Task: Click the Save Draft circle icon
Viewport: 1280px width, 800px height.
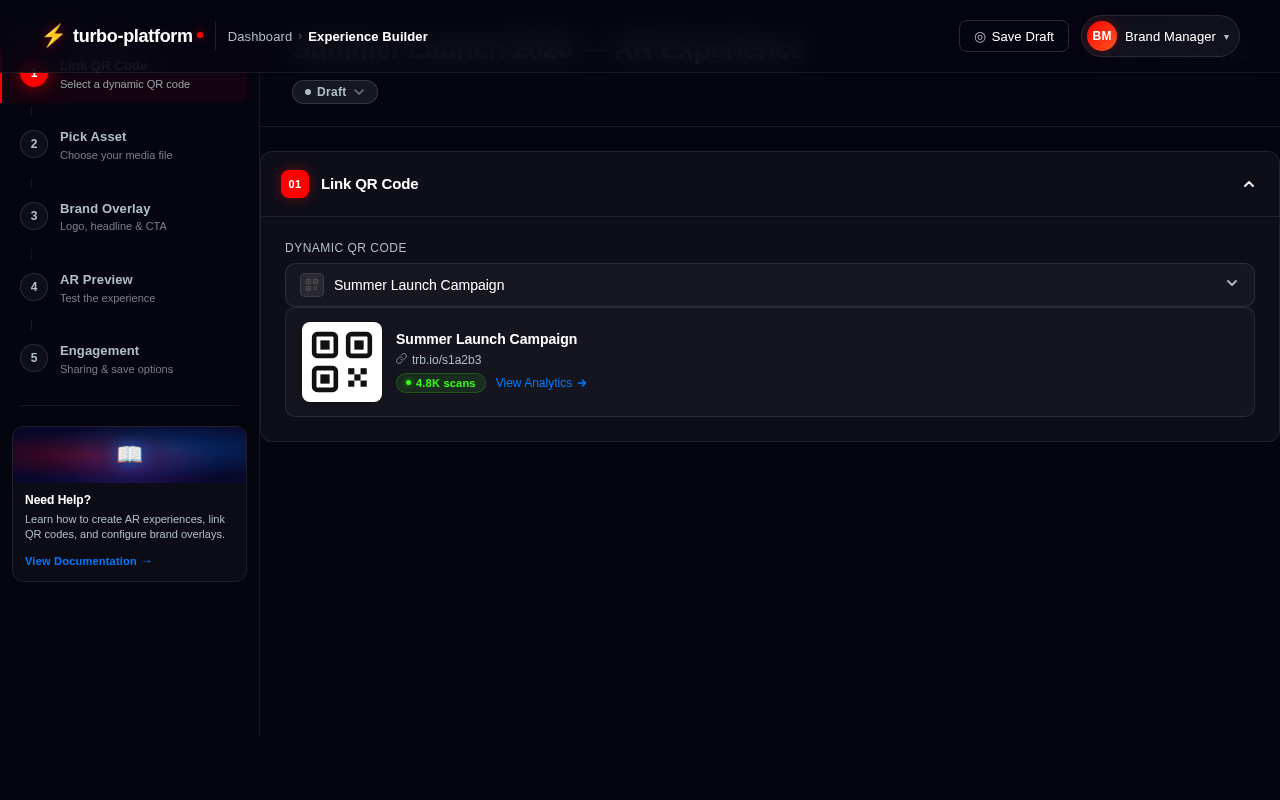Action: (979, 36)
